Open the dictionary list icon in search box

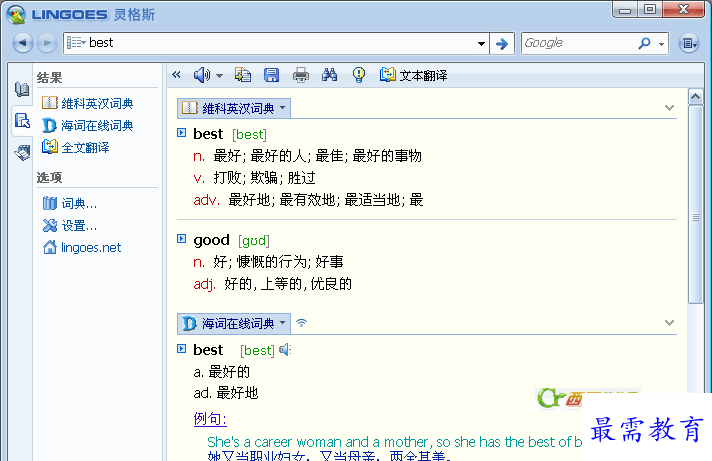(x=76, y=43)
